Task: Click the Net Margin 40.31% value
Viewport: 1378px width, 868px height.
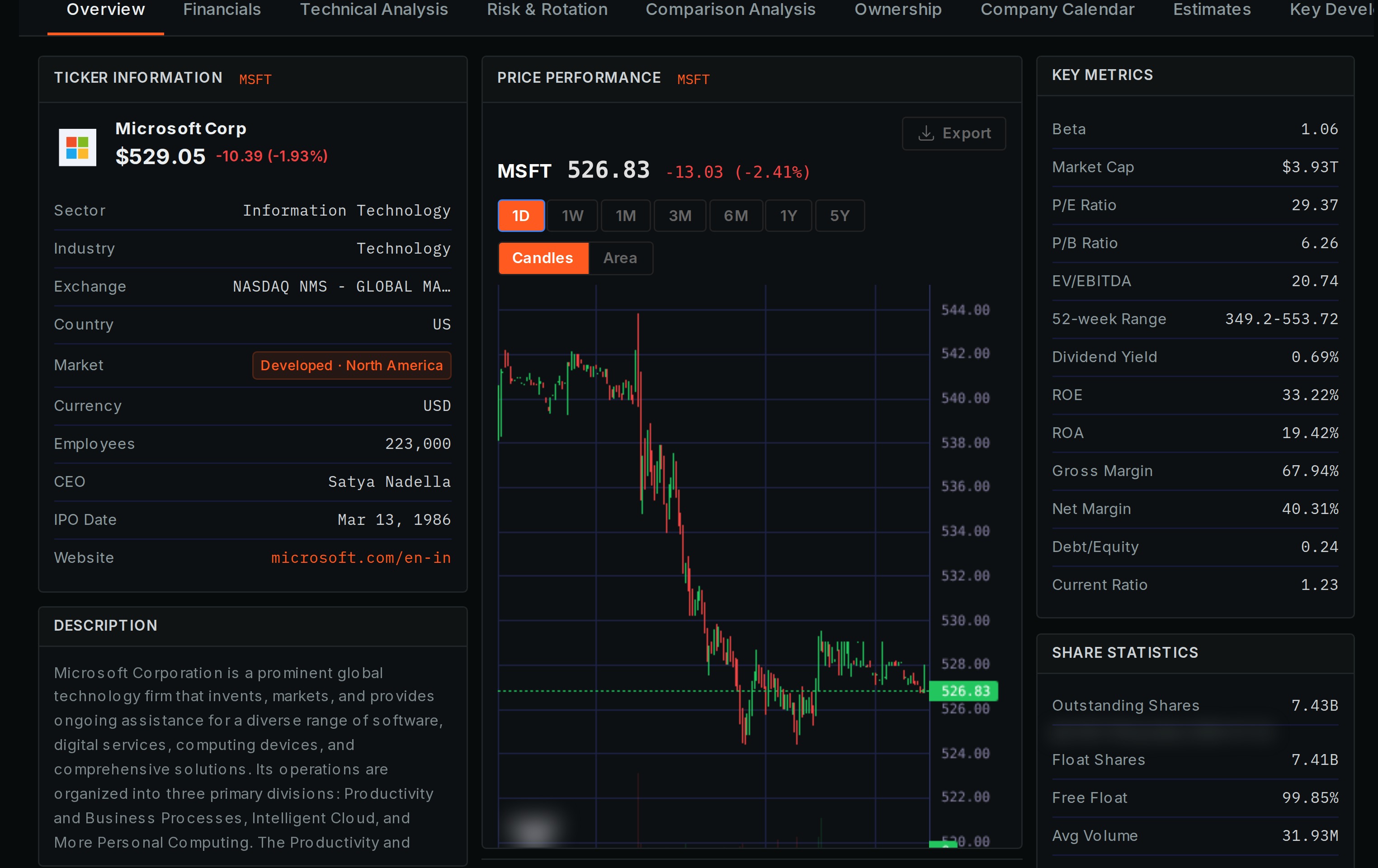Action: click(x=1310, y=509)
